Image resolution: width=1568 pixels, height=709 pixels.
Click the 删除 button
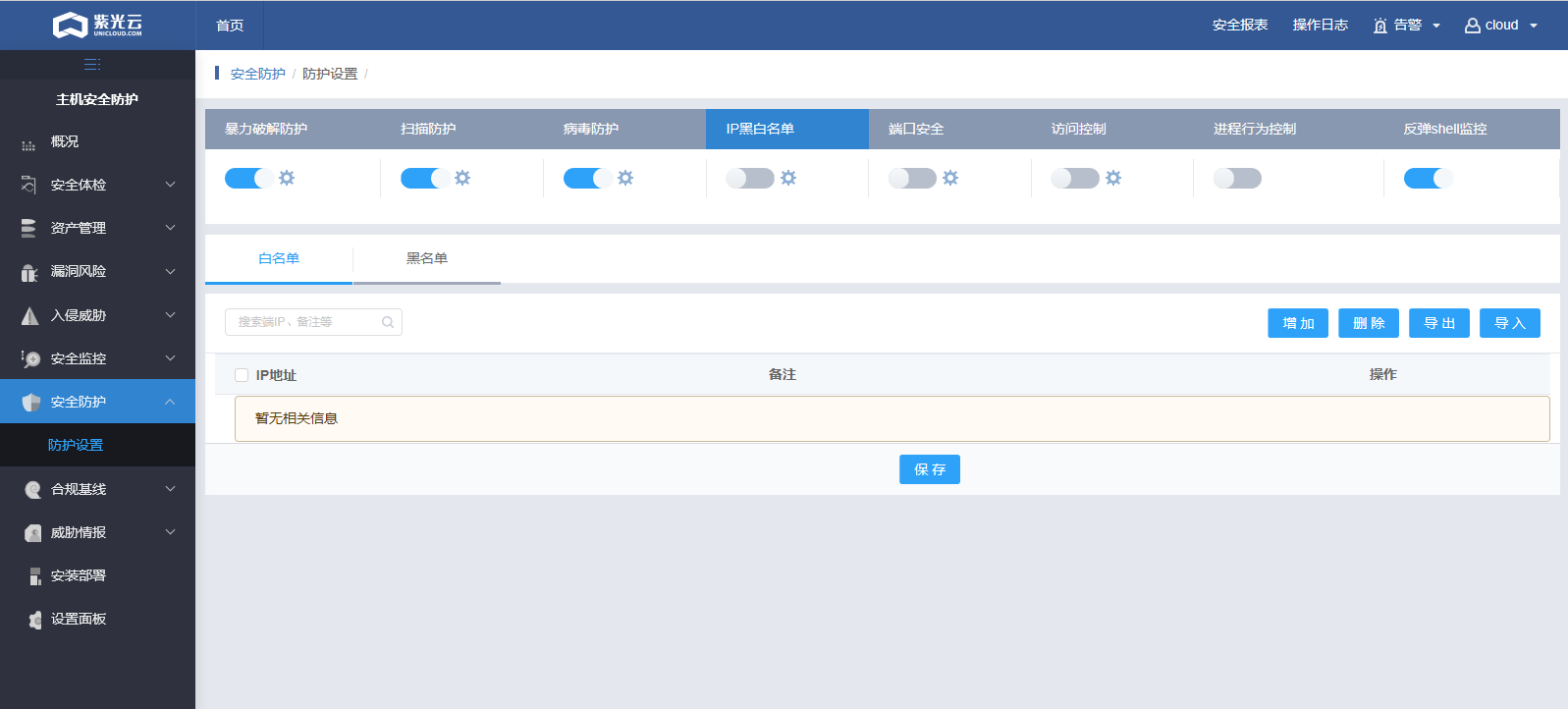pyautogui.click(x=1369, y=323)
